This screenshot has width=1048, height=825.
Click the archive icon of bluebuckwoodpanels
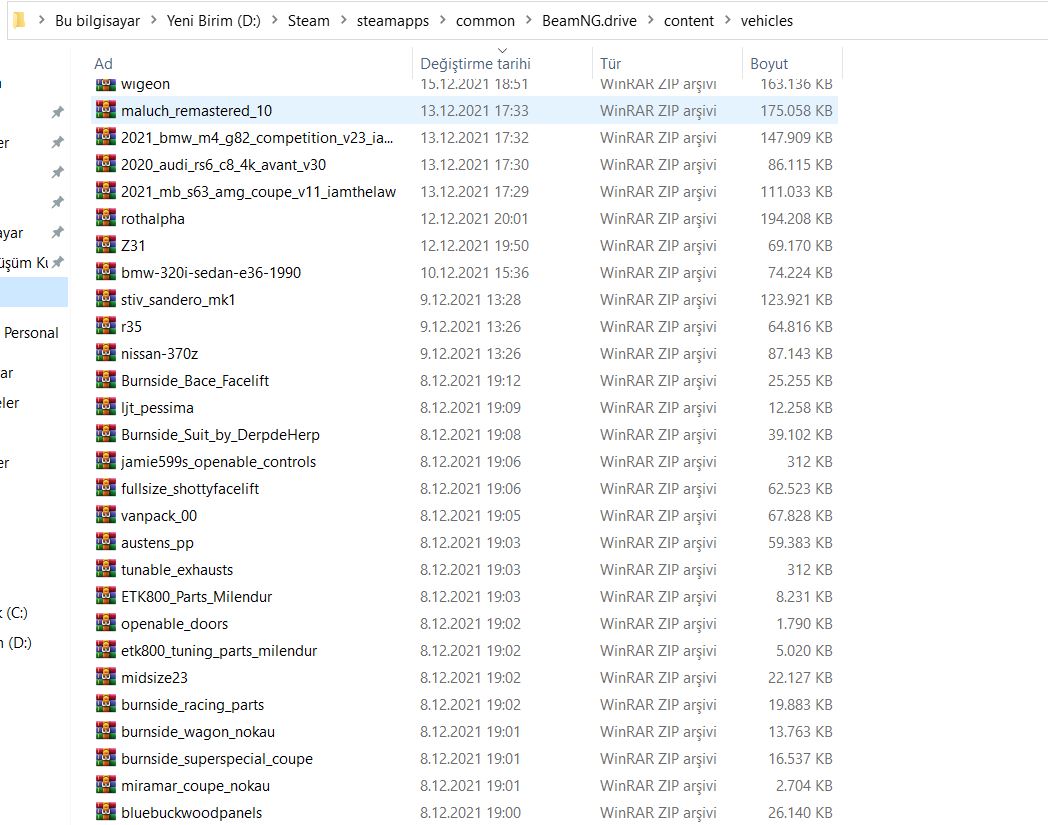click(106, 812)
